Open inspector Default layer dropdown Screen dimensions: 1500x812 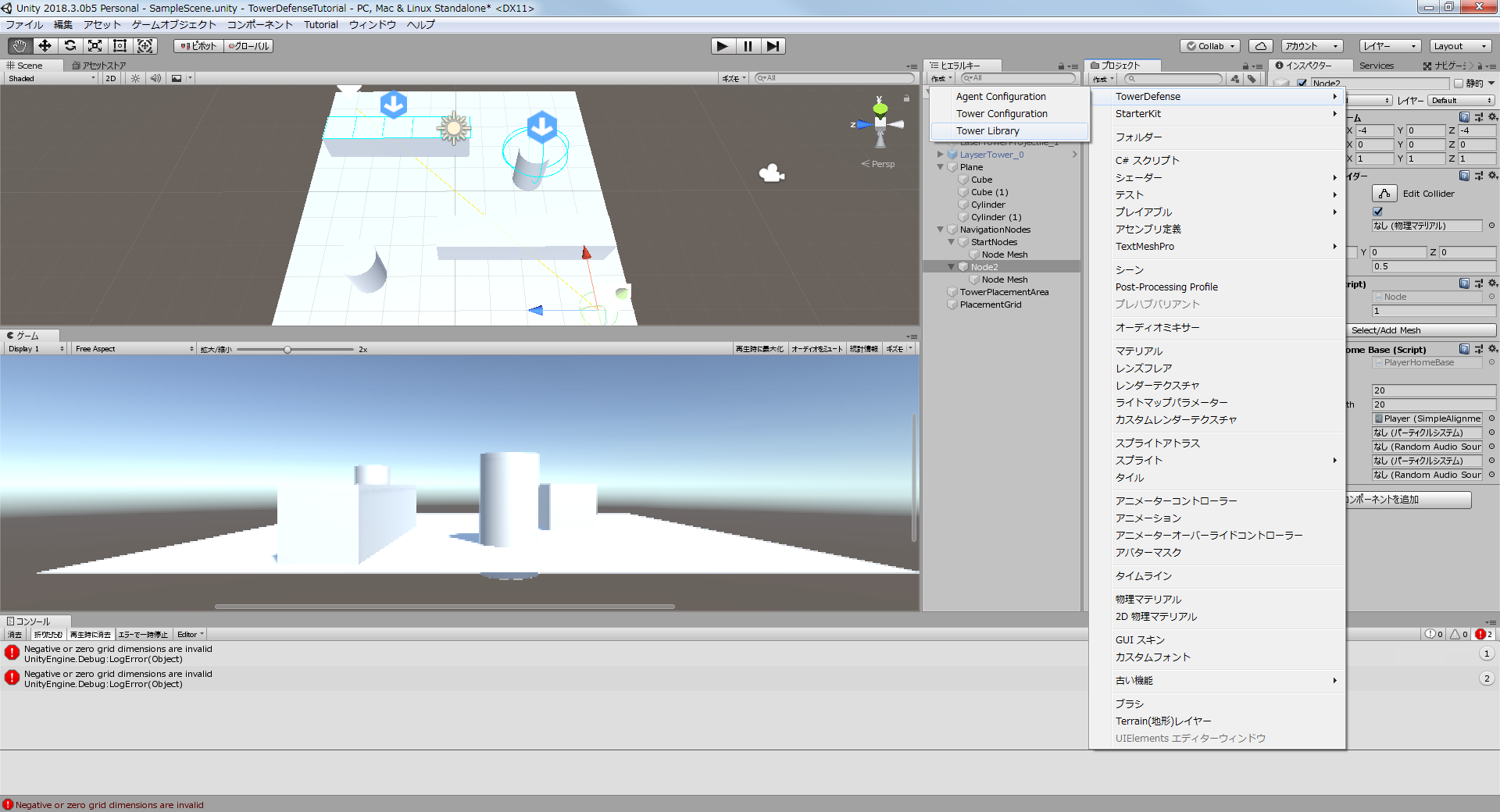[1461, 100]
